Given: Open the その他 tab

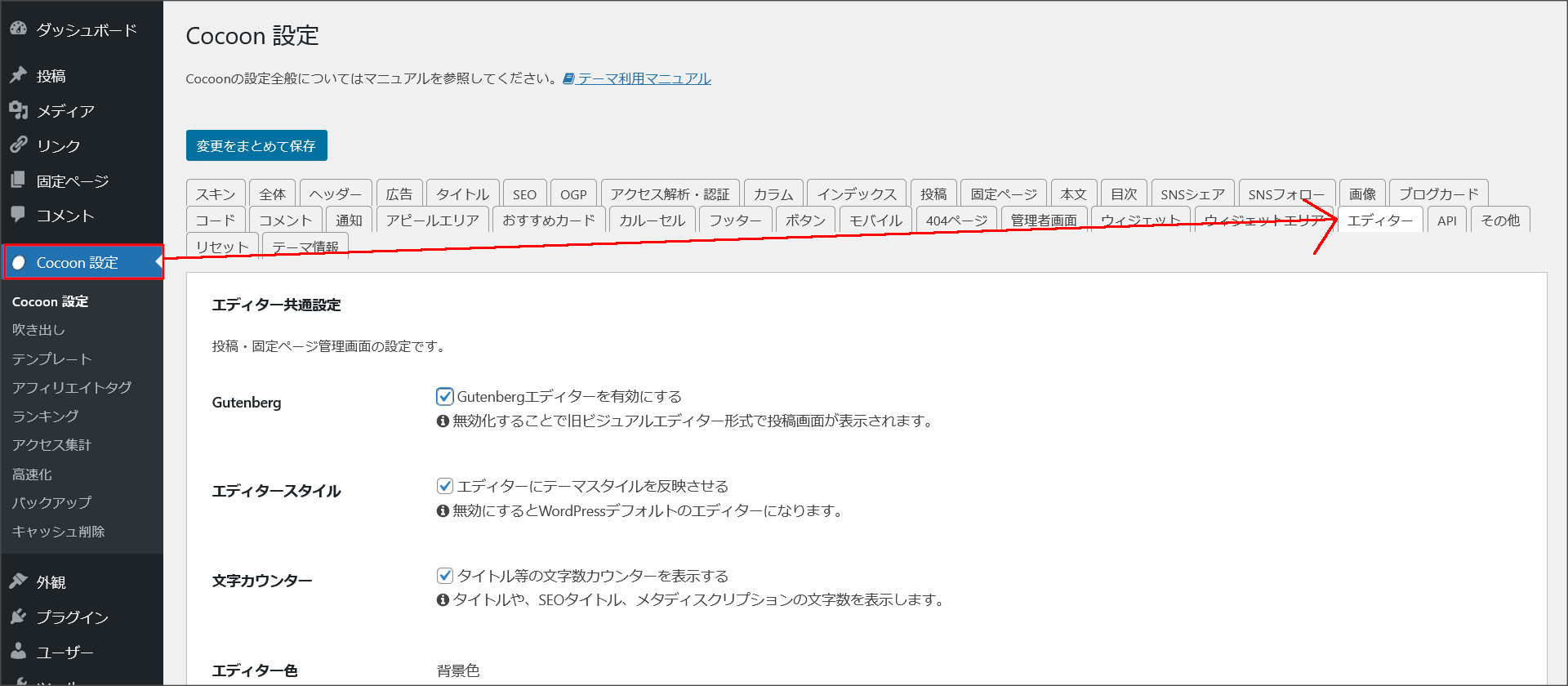Looking at the screenshot, I should 1500,220.
